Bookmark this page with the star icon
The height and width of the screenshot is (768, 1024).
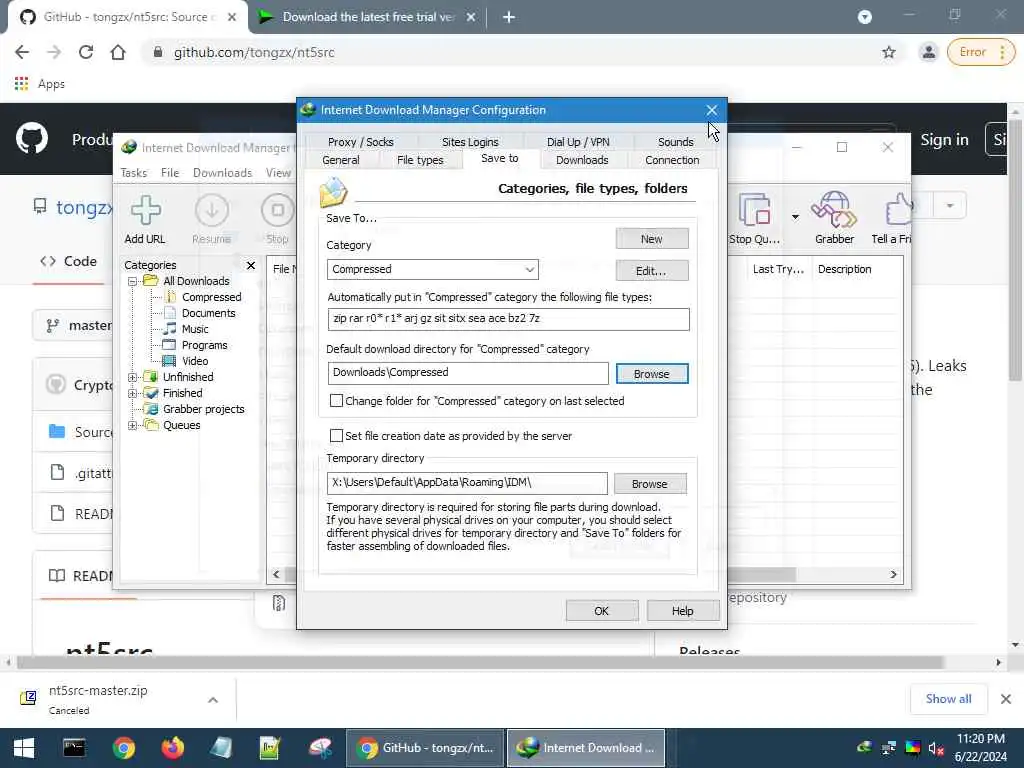coord(889,52)
